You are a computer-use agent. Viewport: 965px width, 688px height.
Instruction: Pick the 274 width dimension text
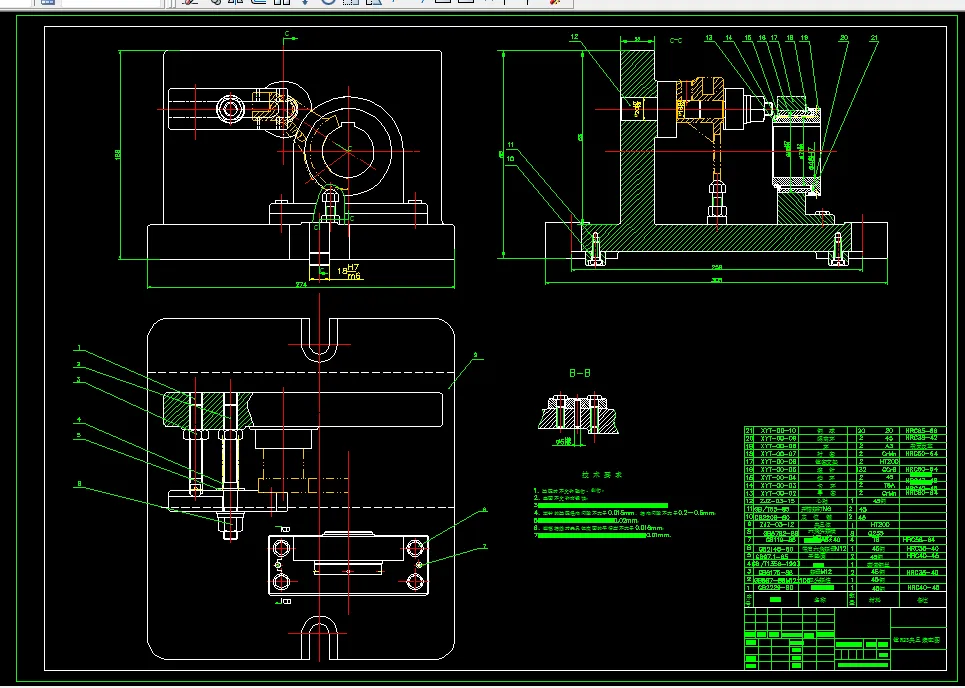pos(301,285)
